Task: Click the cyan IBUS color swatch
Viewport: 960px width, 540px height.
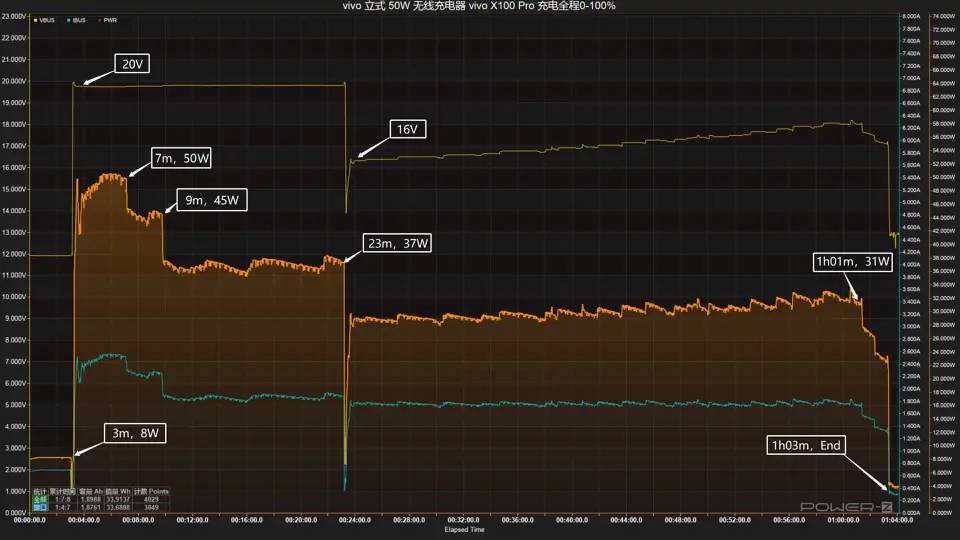Action: (x=69, y=20)
